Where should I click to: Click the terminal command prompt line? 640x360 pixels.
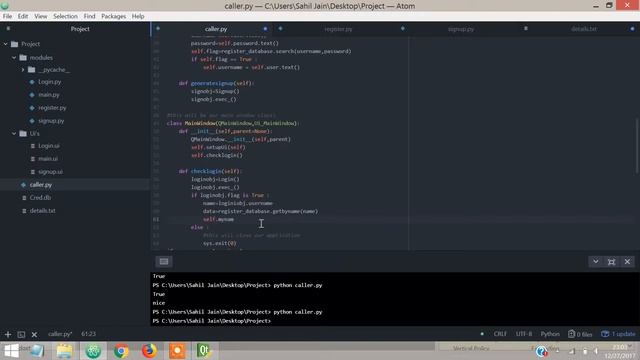pyautogui.click(x=211, y=321)
